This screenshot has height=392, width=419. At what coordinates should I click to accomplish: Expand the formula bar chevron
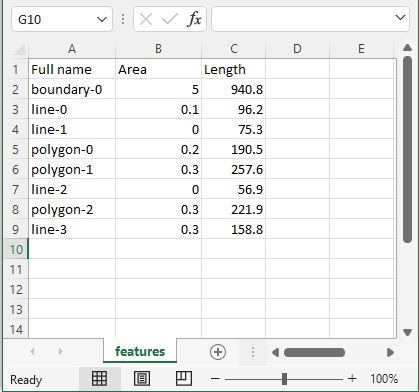[400, 17]
